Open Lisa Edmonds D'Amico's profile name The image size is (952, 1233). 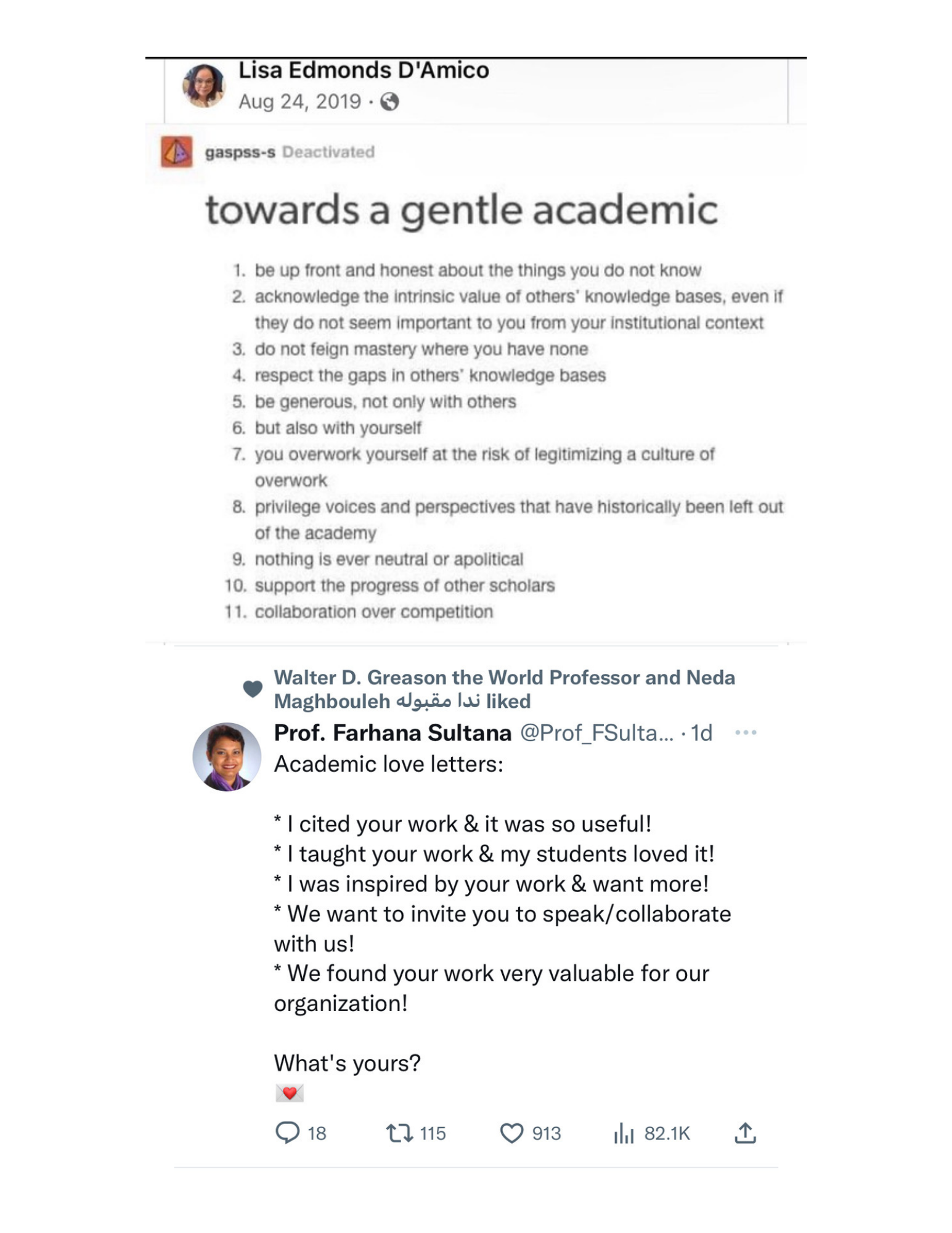(364, 71)
